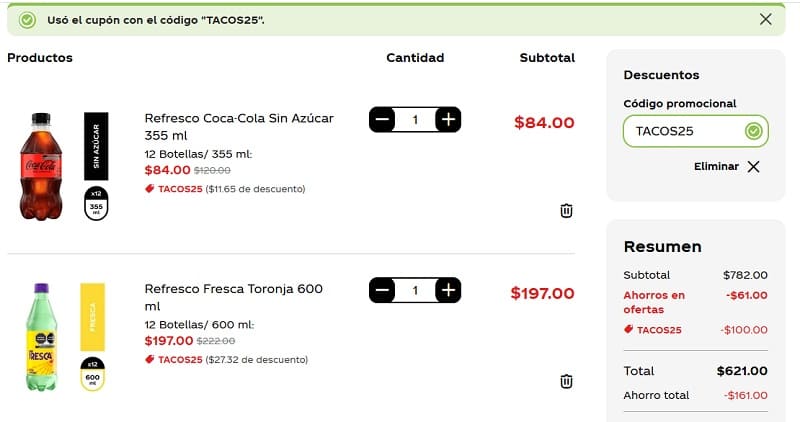The image size is (800, 422).
Task: Click the X icon beside Eliminar
Action: pos(754,166)
